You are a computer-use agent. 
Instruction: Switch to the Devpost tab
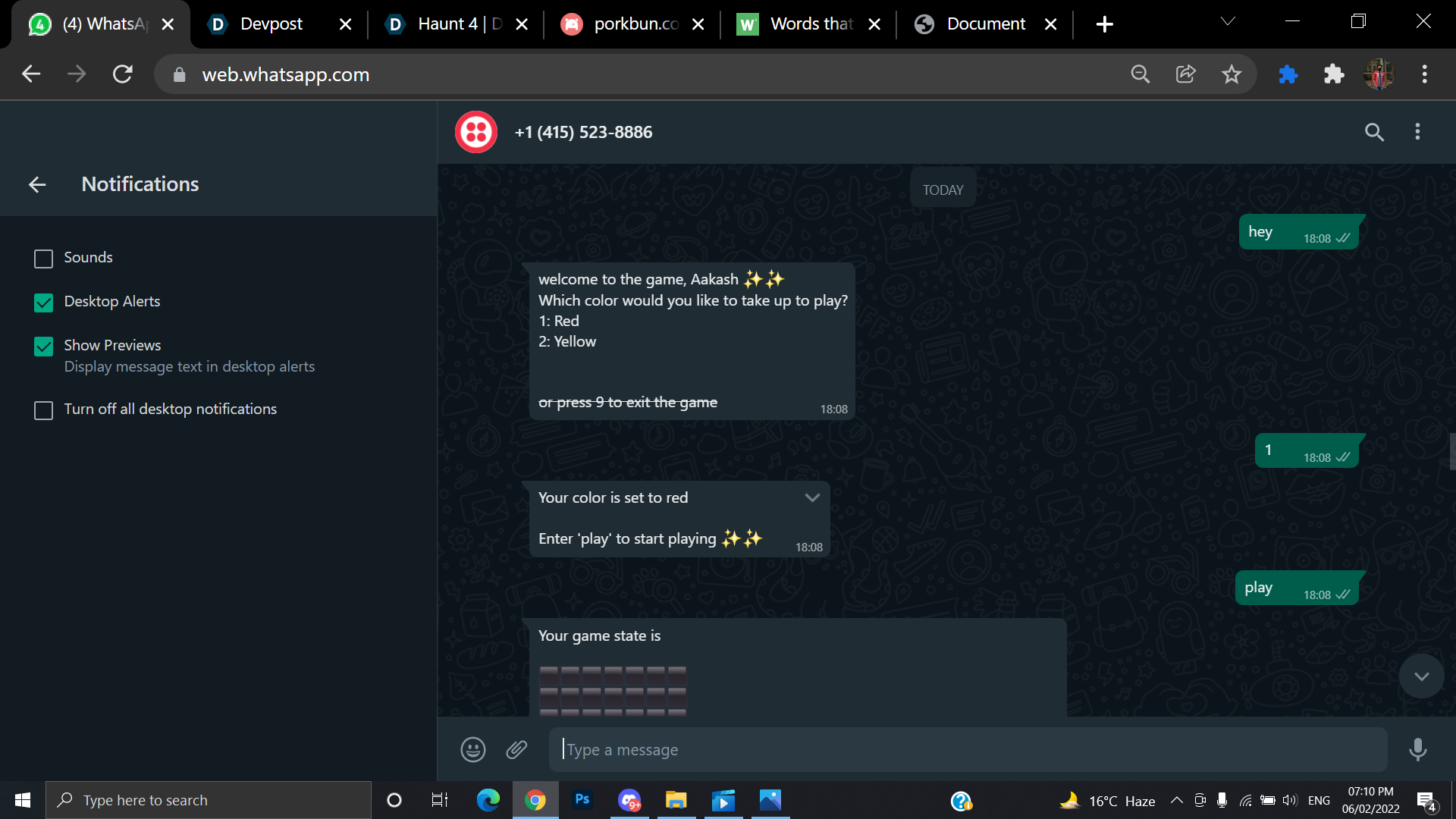[271, 24]
